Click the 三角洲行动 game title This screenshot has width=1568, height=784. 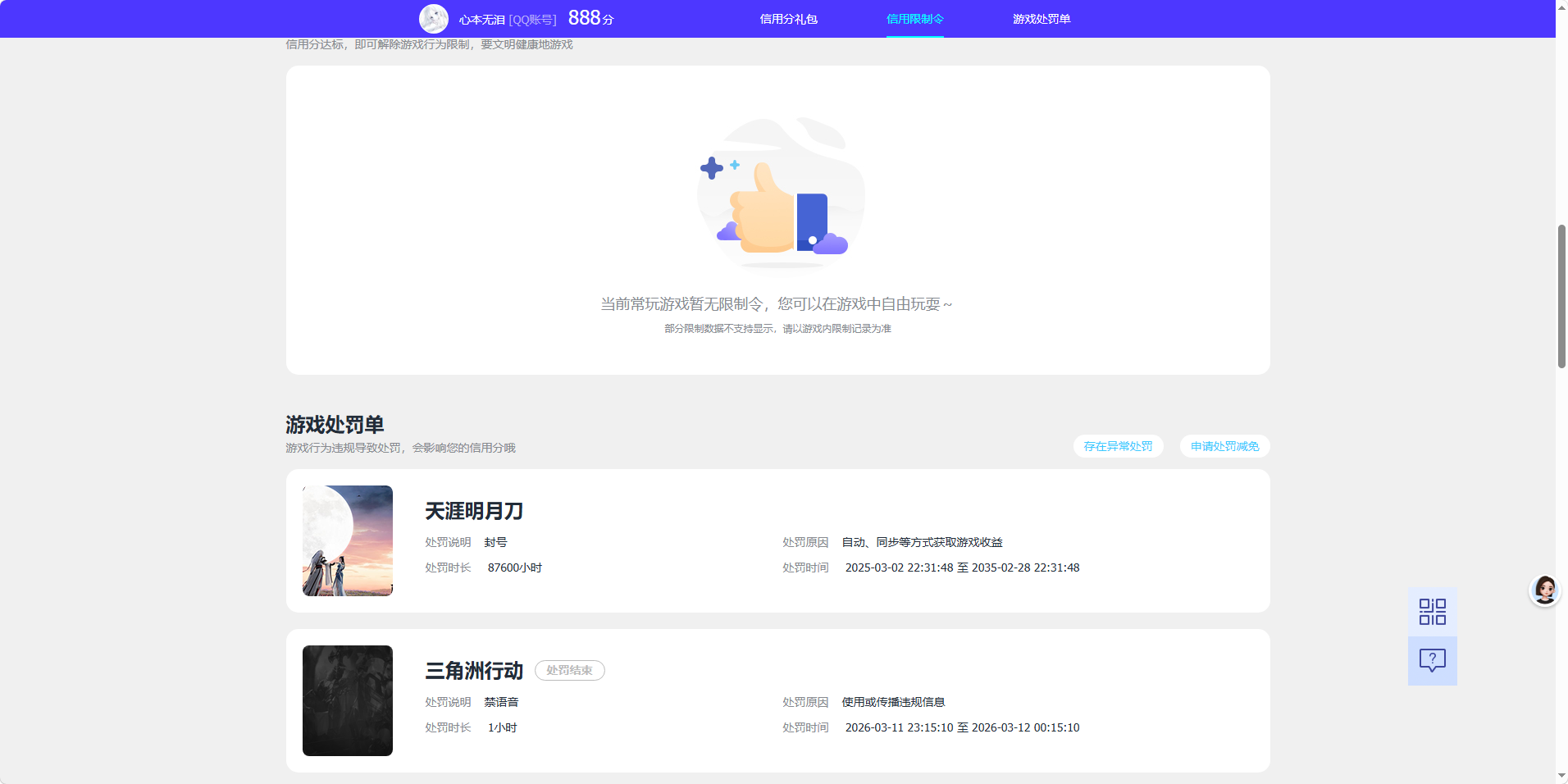[x=474, y=671]
